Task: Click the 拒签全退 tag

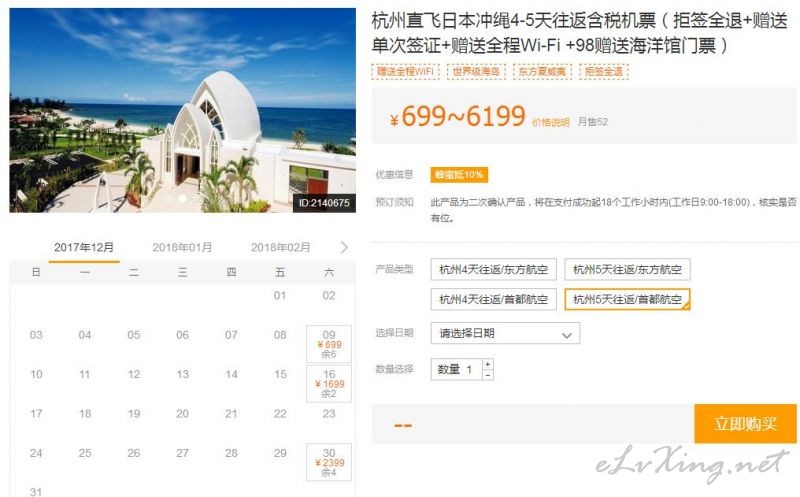Action: coord(604,71)
